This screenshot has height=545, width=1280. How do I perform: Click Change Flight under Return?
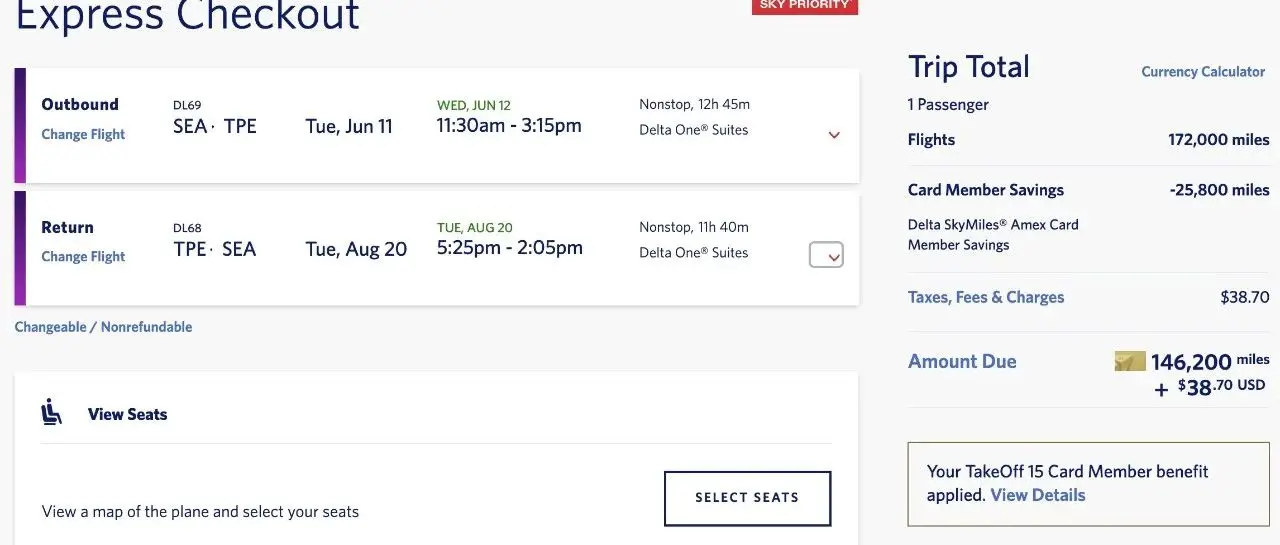click(x=83, y=256)
